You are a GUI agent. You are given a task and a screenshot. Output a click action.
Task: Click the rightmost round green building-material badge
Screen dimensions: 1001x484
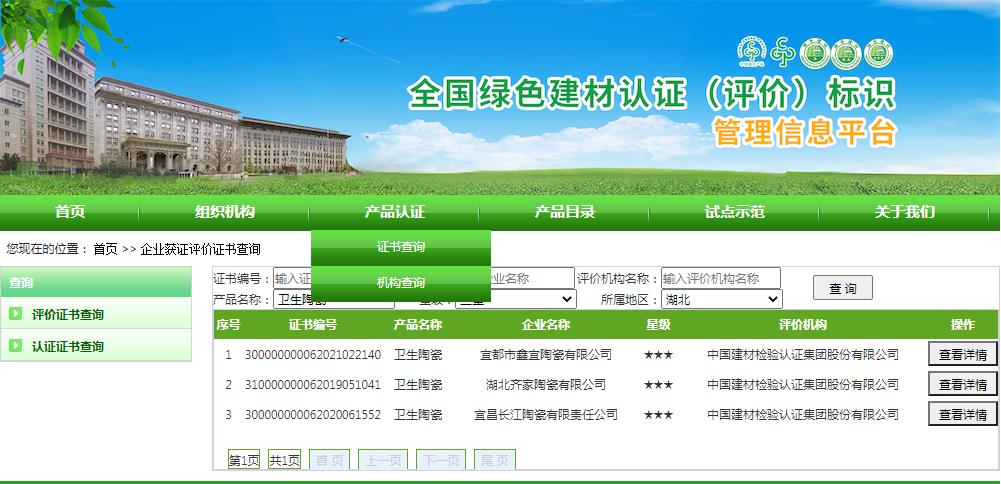878,52
